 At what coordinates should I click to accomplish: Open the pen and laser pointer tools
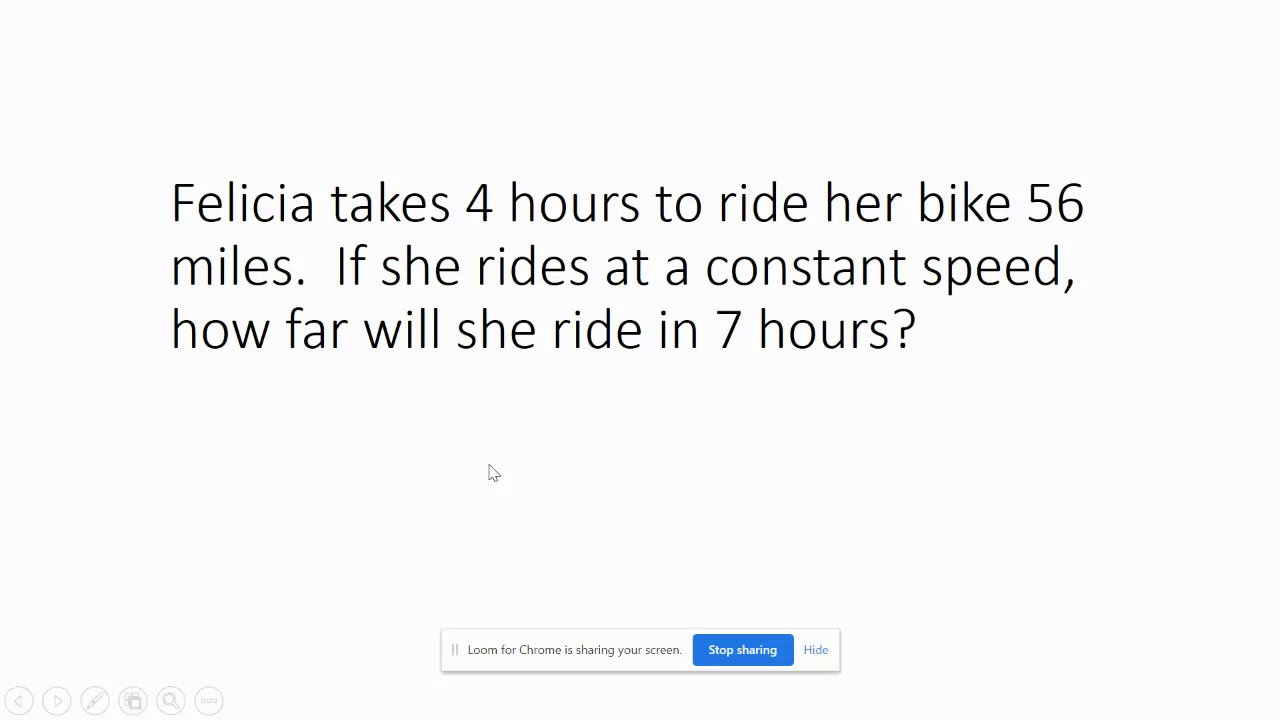pyautogui.click(x=95, y=701)
